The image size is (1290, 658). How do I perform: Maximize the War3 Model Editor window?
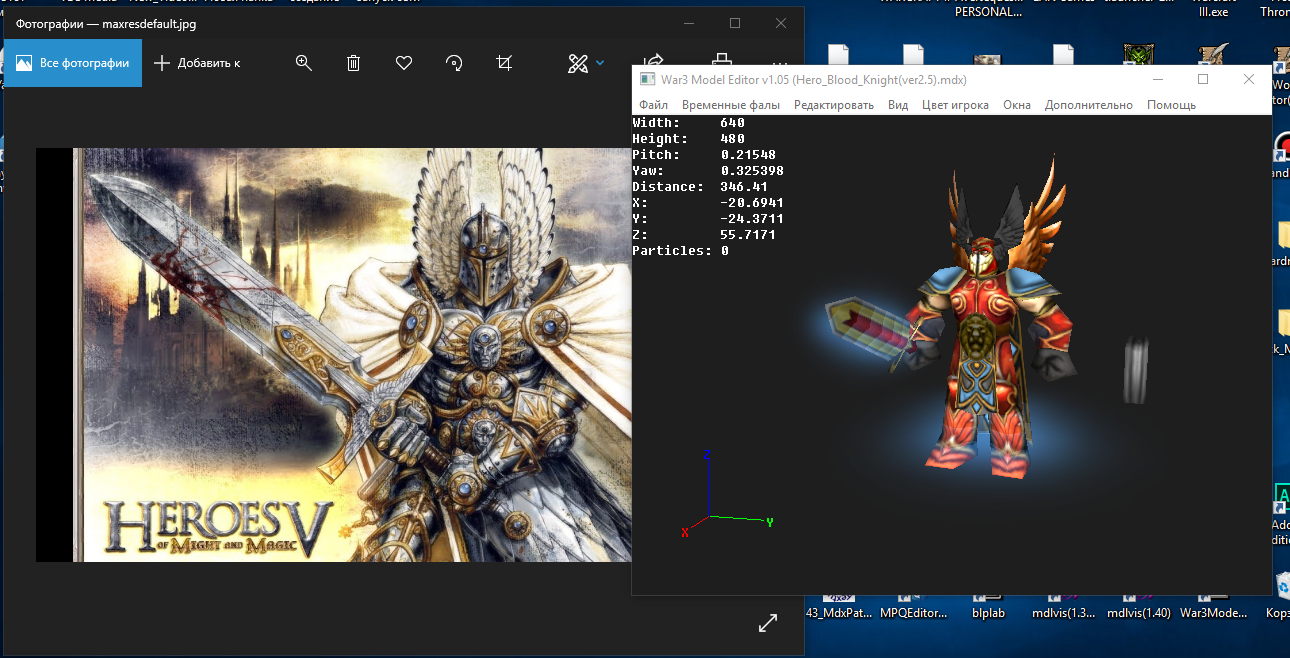click(x=1203, y=79)
